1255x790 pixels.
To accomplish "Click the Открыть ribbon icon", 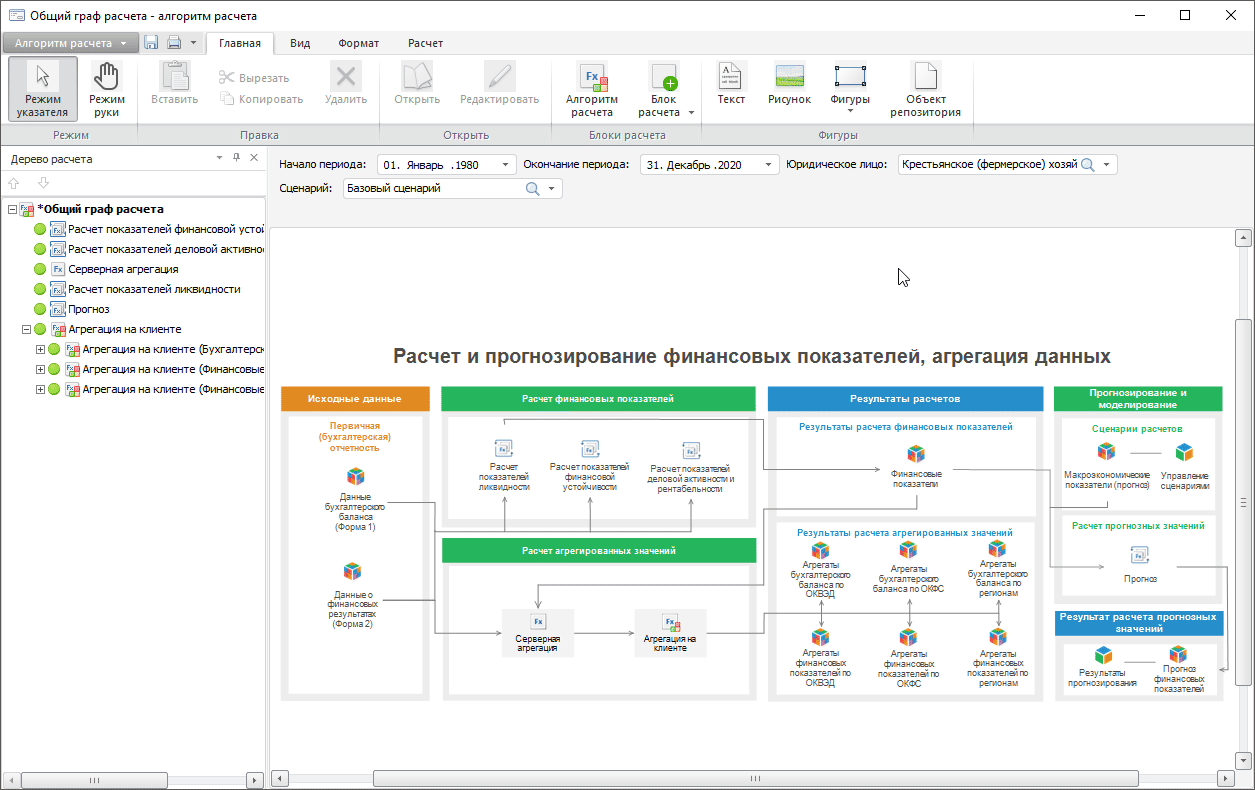I will click(x=417, y=76).
